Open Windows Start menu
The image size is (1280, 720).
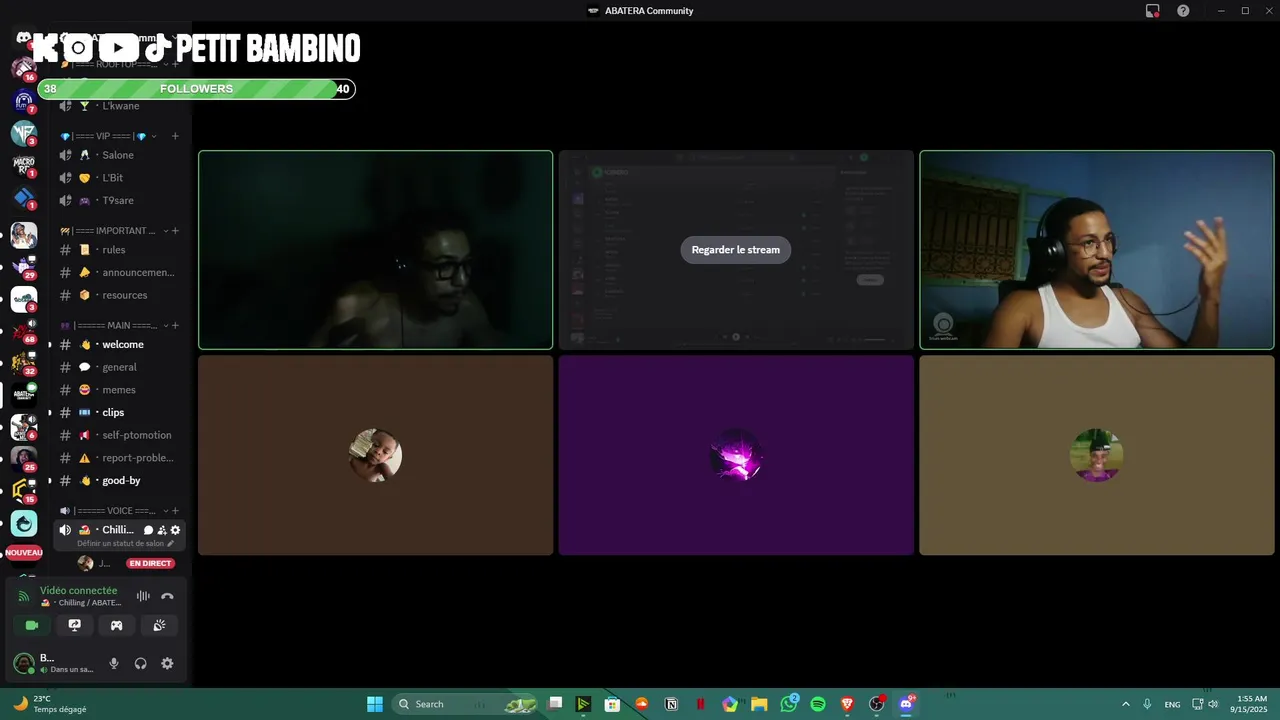pos(375,704)
